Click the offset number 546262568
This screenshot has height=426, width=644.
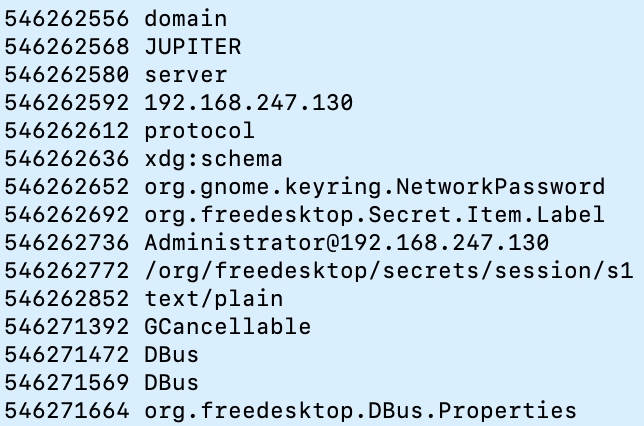[66, 46]
